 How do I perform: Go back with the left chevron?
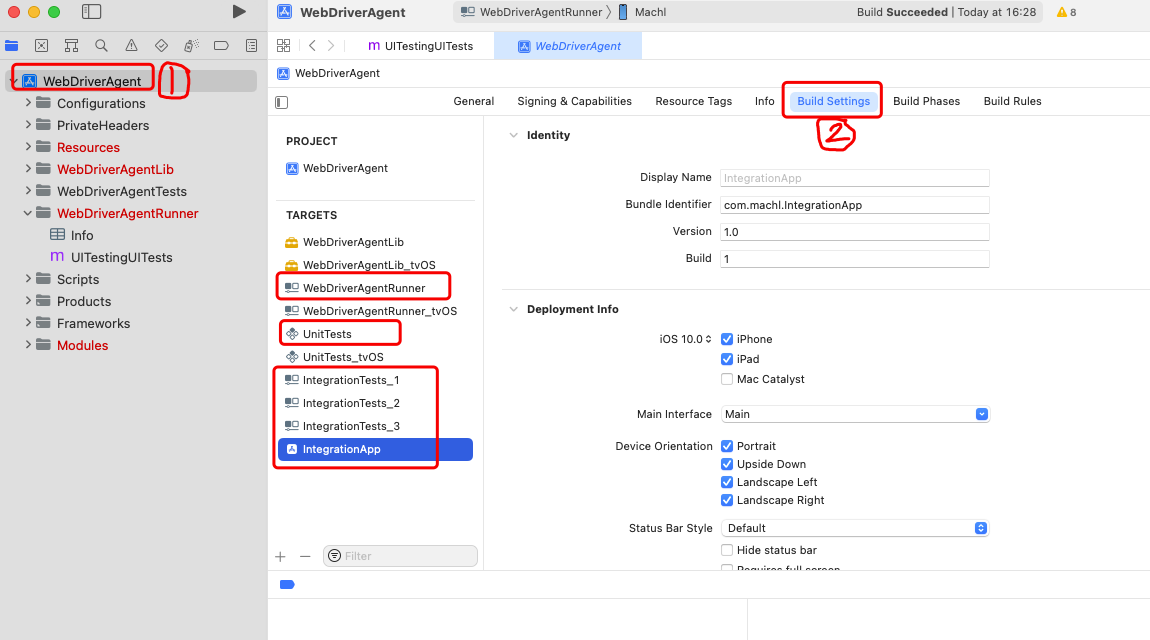click(312, 45)
